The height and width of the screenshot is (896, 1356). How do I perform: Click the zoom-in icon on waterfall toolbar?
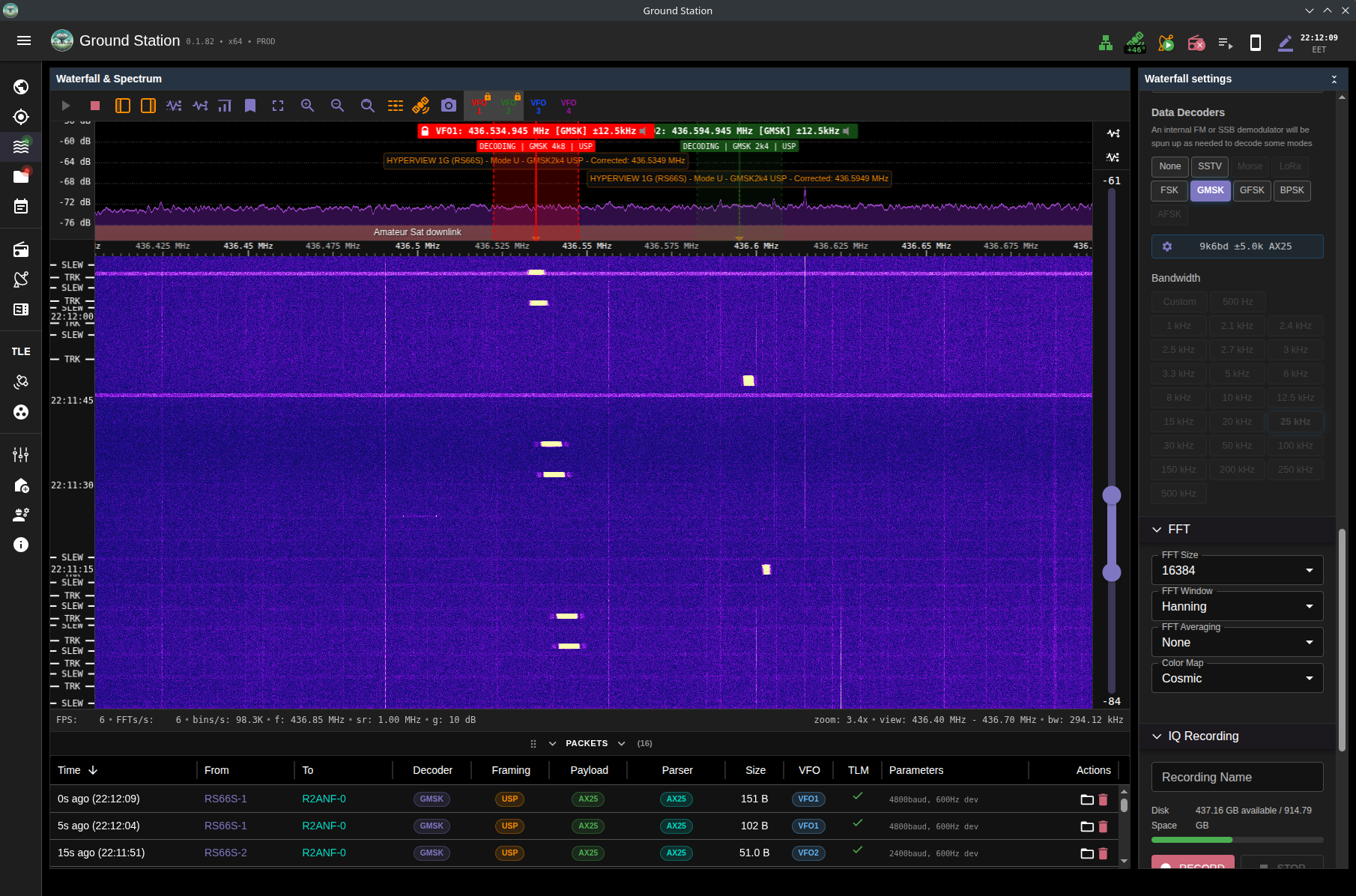tap(307, 106)
